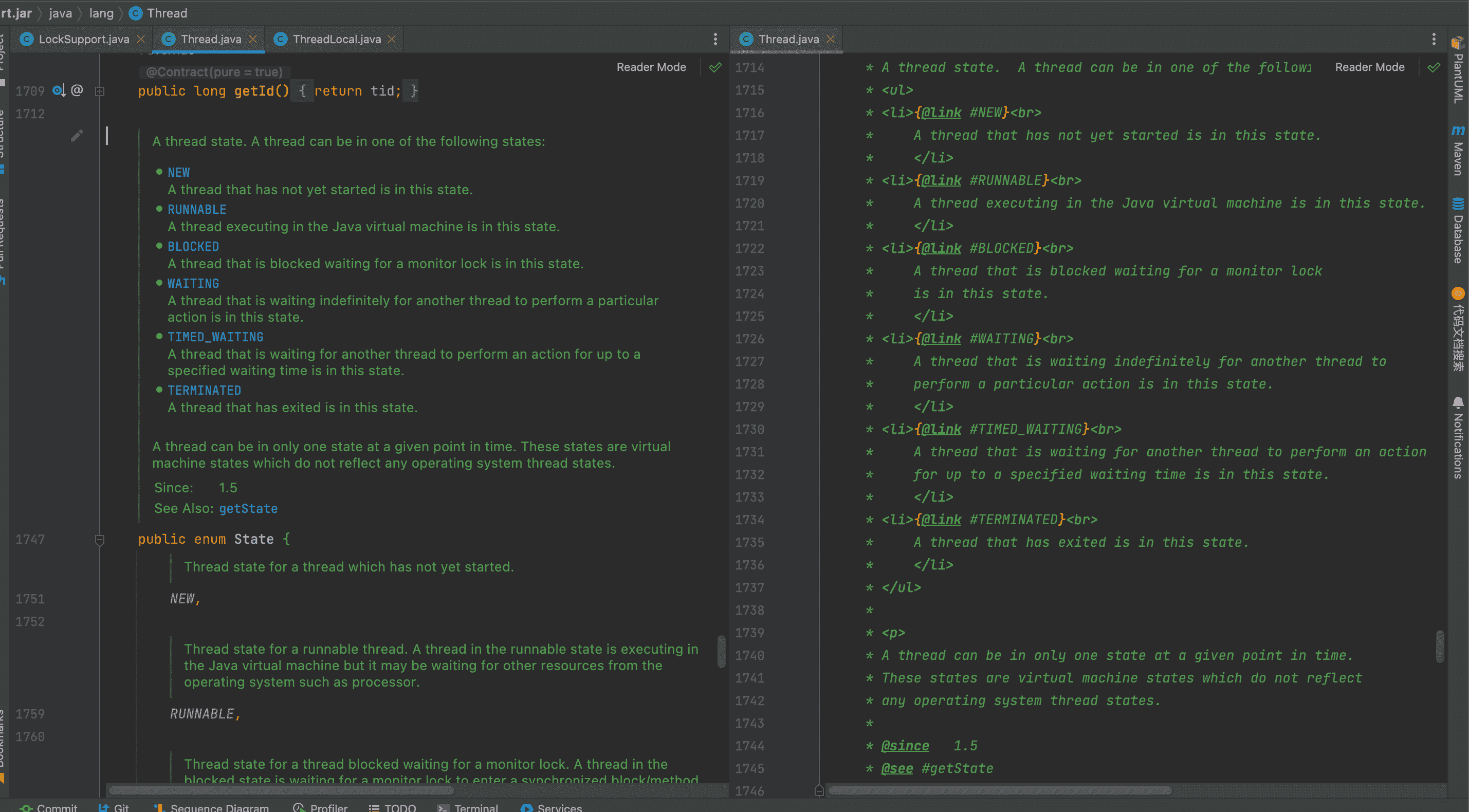Screen dimensions: 1469x812
Task: Click the inspections checkmark in right editor
Action: click(1434, 67)
